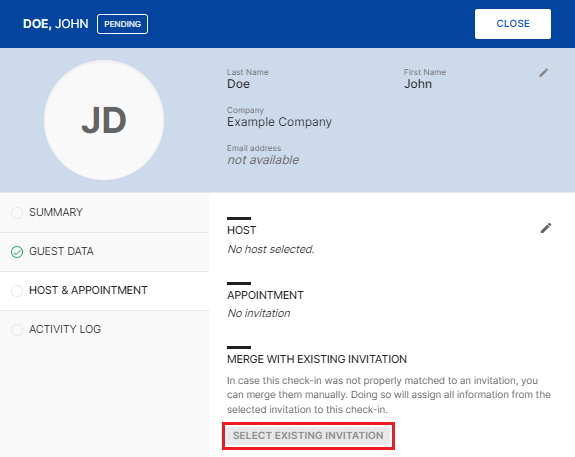Click the green checkmark next to Guest Data
The image size is (575, 457).
click(17, 252)
